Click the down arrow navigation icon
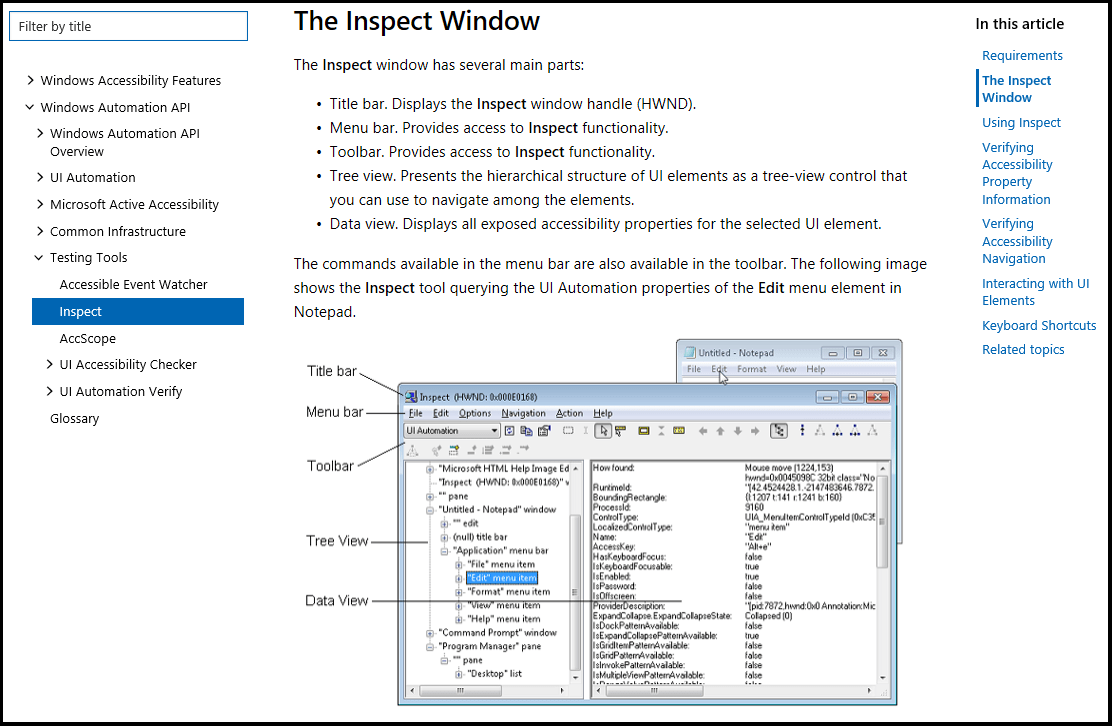 (738, 431)
